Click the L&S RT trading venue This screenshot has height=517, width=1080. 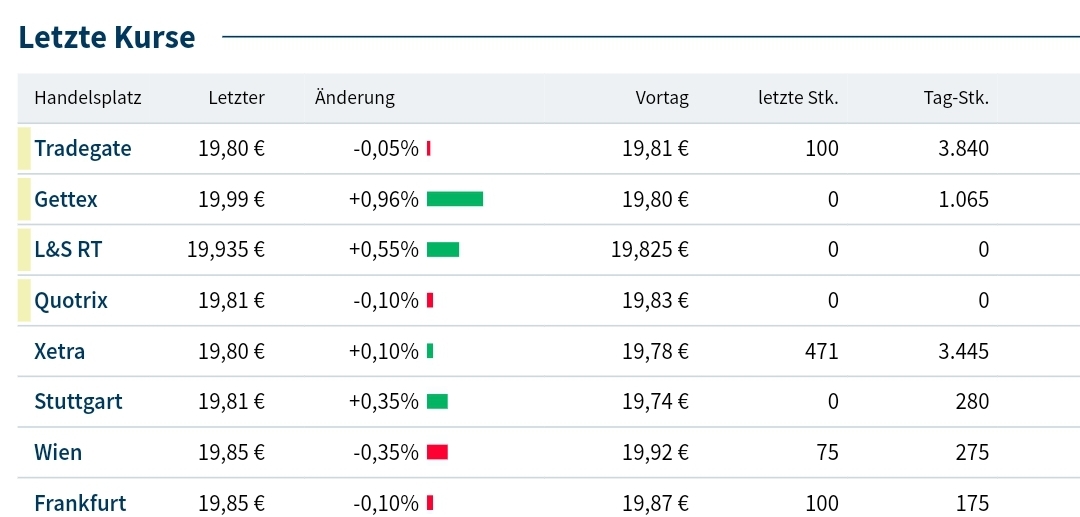pos(68,250)
